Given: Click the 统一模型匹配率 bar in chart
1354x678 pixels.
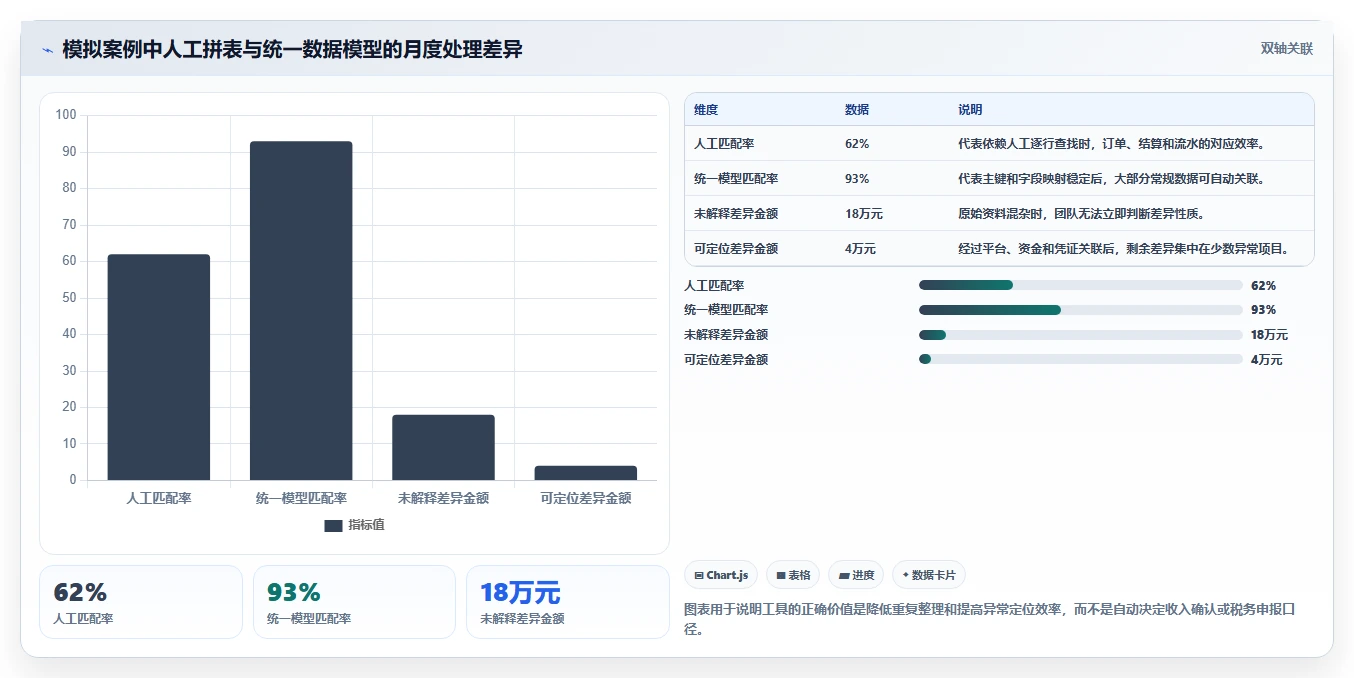Looking at the screenshot, I should click(x=301, y=311).
